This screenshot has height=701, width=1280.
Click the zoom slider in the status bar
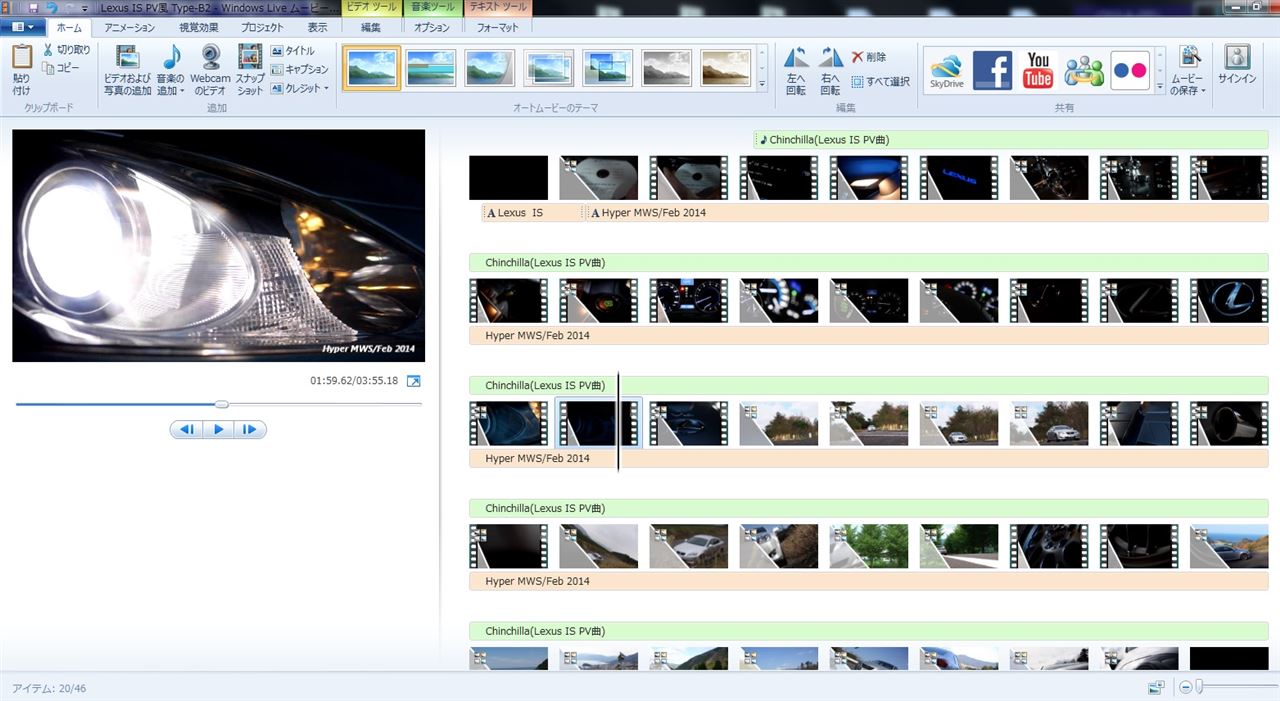coord(1201,687)
